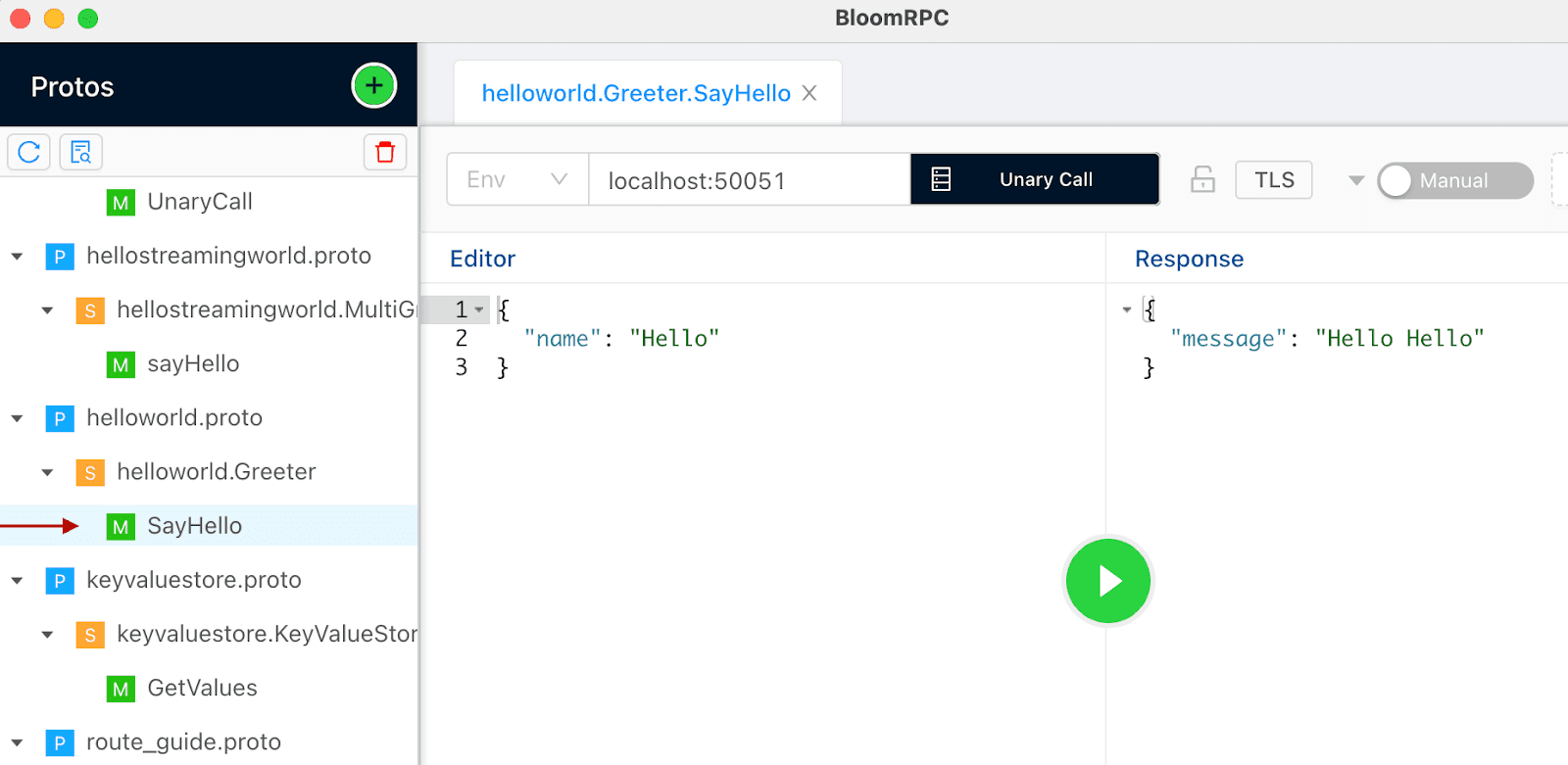Click the Response heading
1568x765 pixels.
(x=1189, y=259)
